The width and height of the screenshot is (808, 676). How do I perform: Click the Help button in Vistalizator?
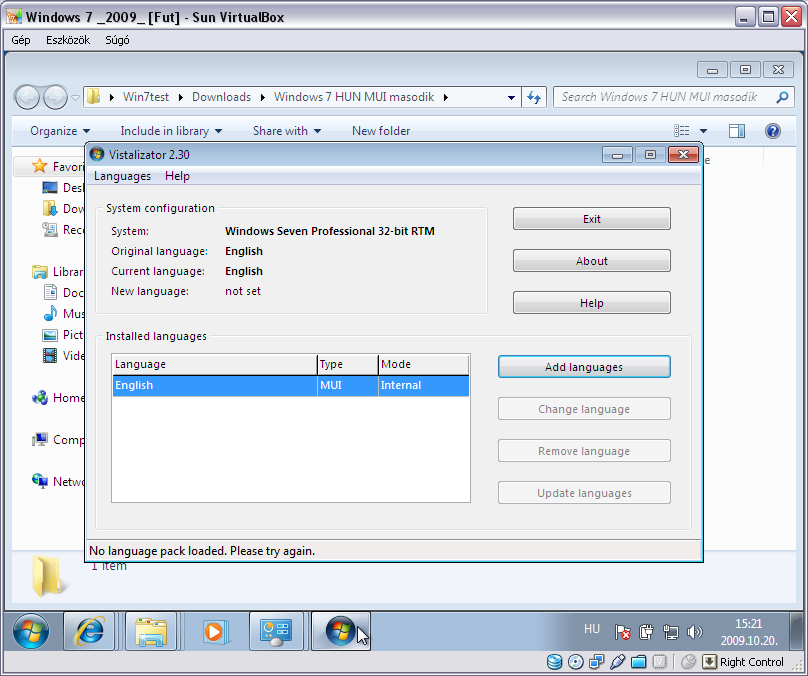click(592, 303)
